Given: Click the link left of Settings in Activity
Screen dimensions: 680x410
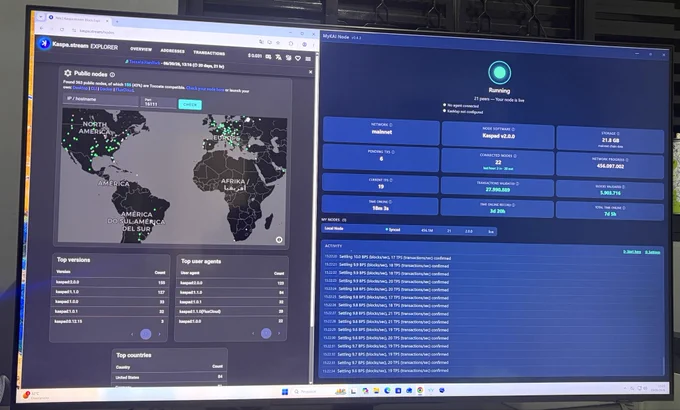Looking at the screenshot, I should [x=632, y=252].
